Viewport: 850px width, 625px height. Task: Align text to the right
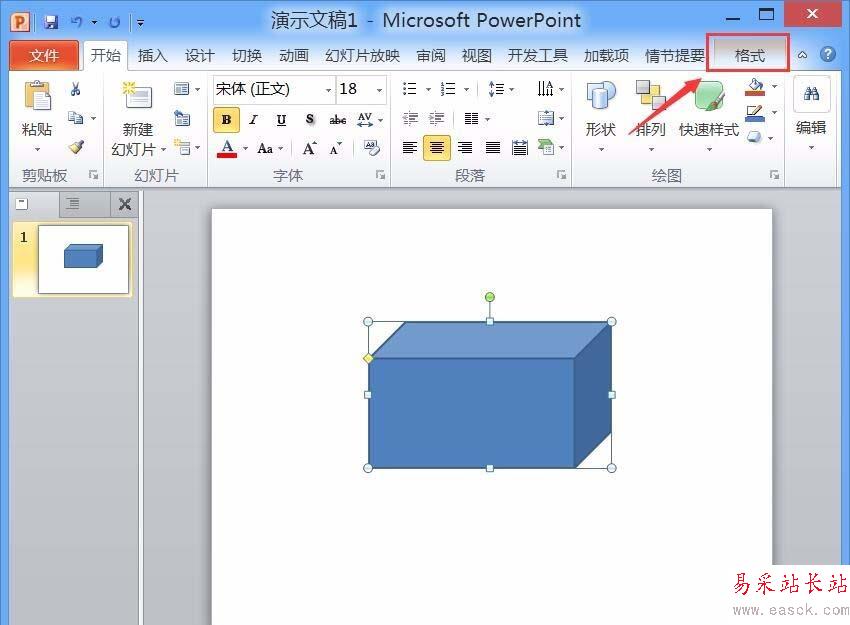465,147
